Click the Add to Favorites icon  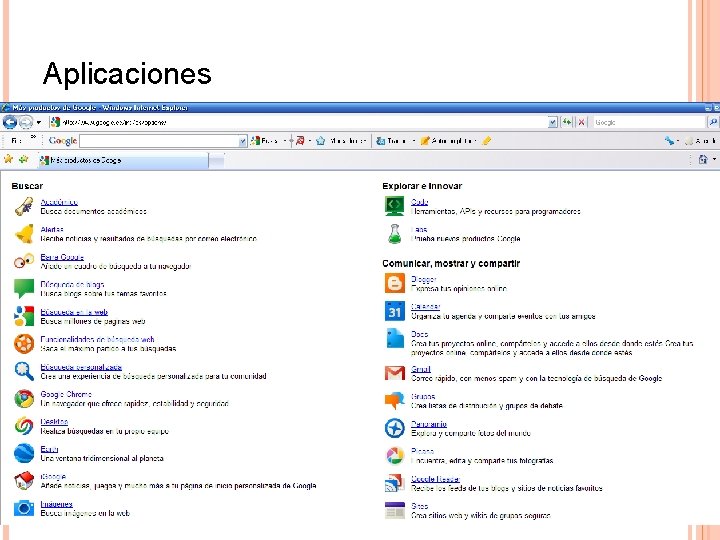(23, 159)
